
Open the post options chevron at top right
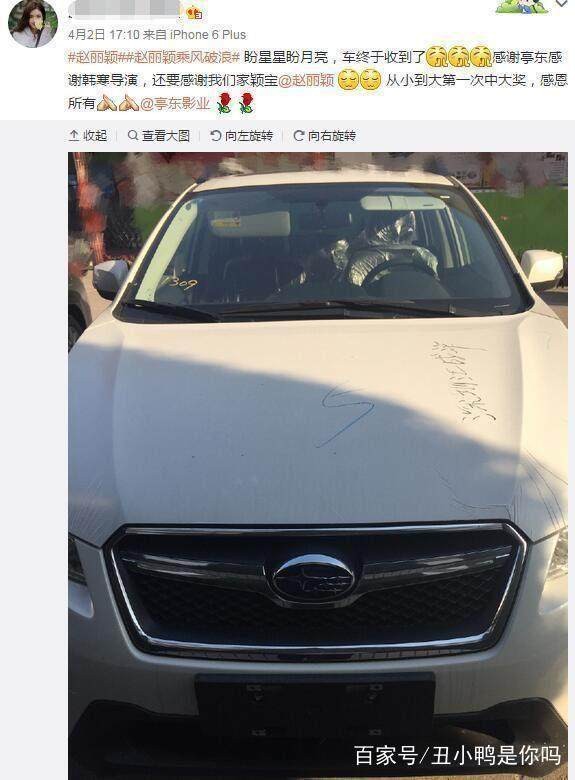pyautogui.click(x=562, y=4)
